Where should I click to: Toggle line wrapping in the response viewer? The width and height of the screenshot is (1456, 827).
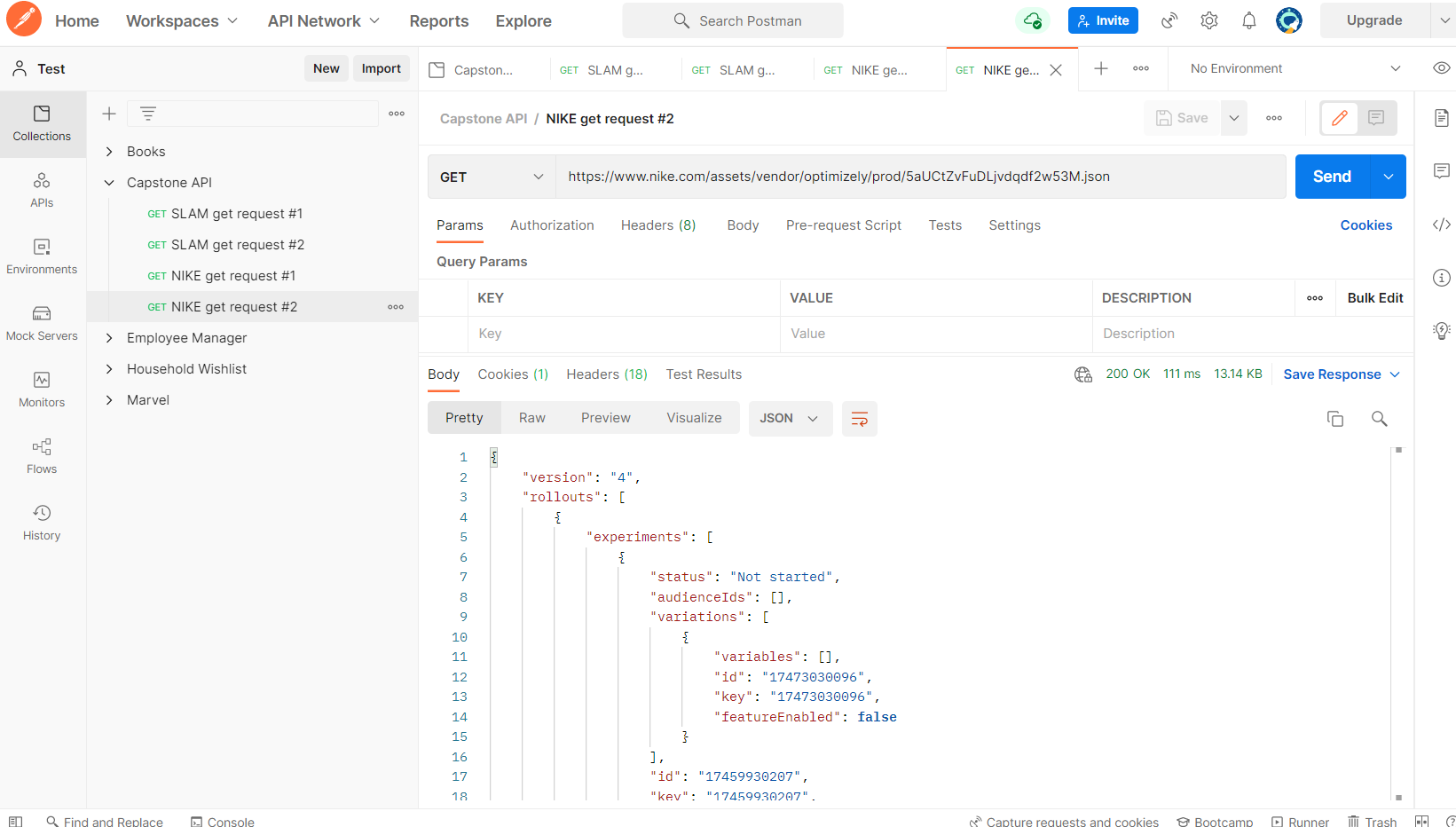pos(859,418)
